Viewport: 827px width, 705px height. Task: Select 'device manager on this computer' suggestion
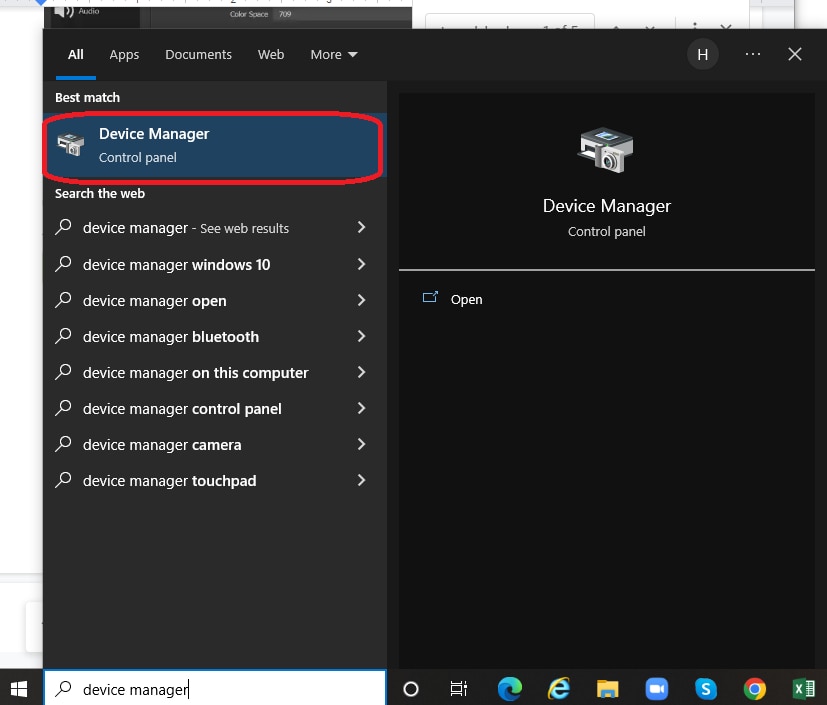coord(214,372)
